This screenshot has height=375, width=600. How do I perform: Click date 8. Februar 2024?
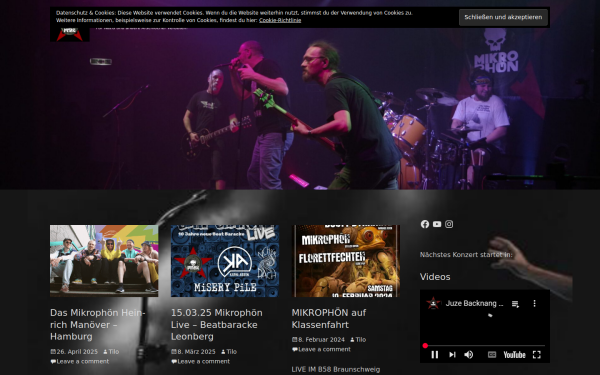click(321, 340)
